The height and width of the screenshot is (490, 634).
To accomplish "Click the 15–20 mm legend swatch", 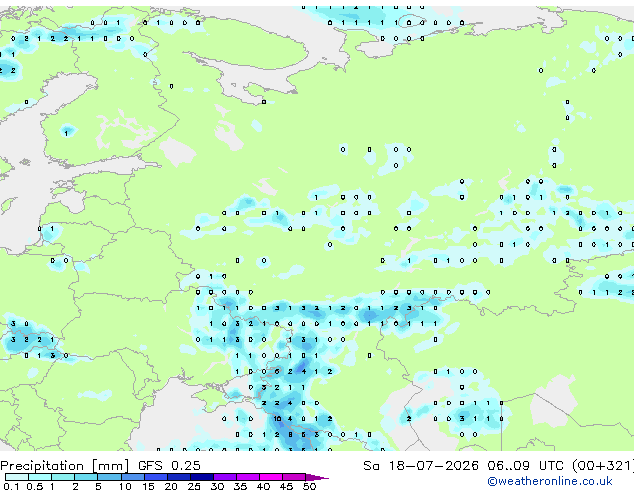I will click(x=155, y=477).
